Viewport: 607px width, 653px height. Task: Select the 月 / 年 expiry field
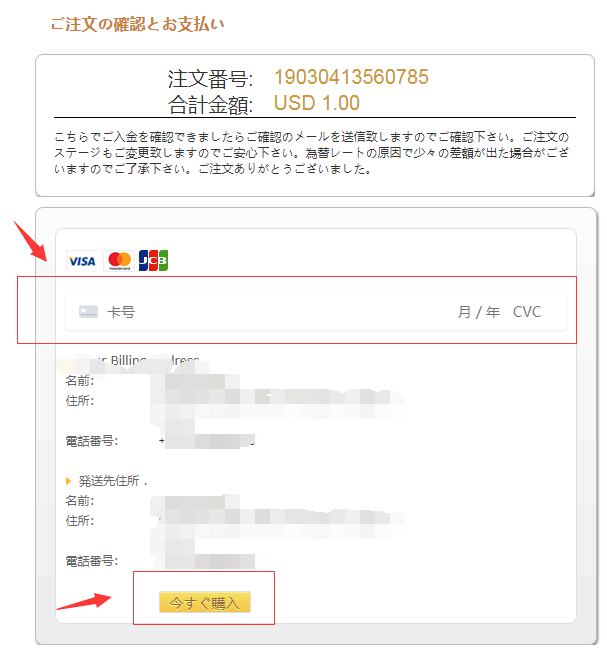tap(479, 312)
